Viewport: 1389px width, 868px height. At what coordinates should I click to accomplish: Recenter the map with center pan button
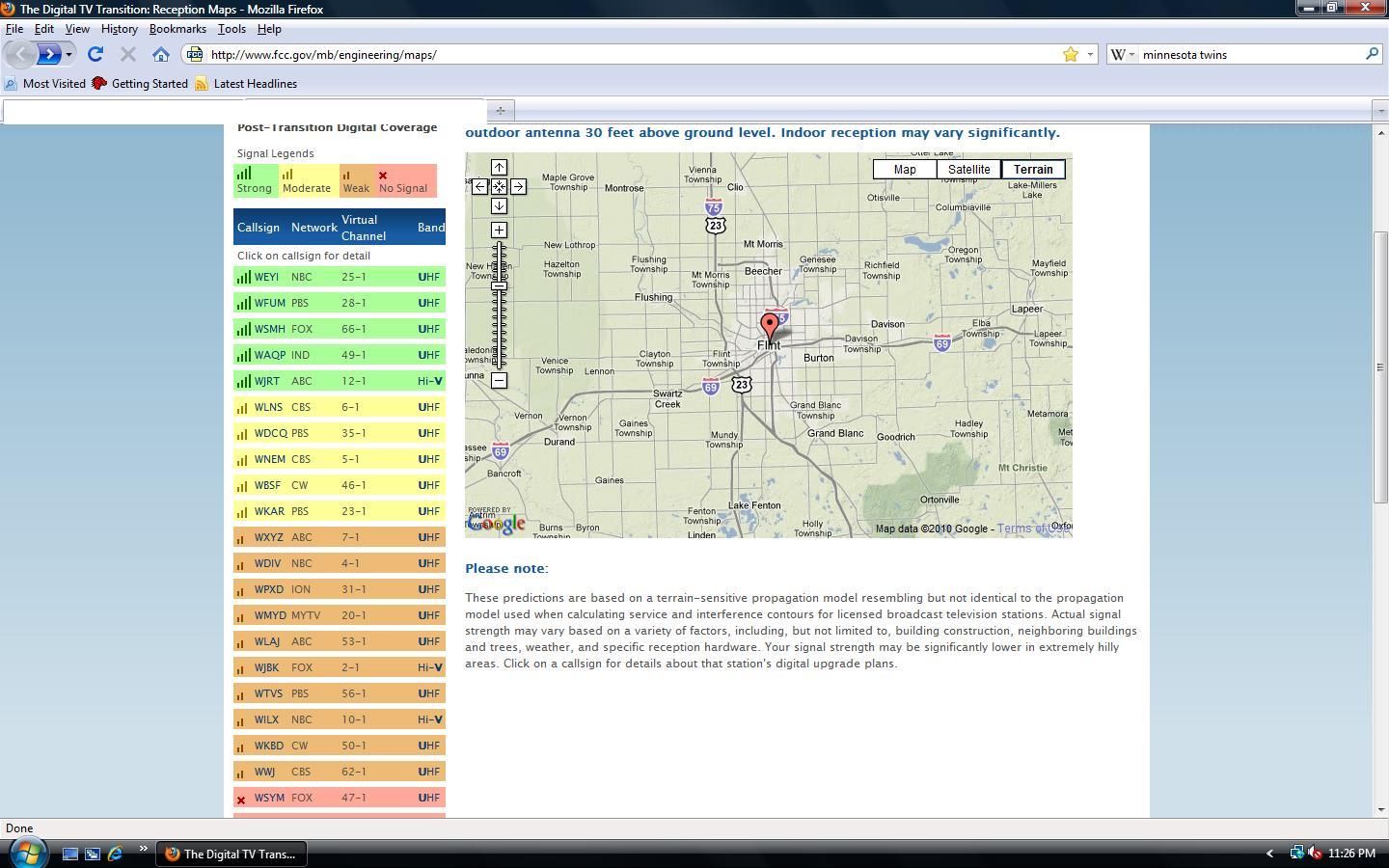tap(499, 186)
